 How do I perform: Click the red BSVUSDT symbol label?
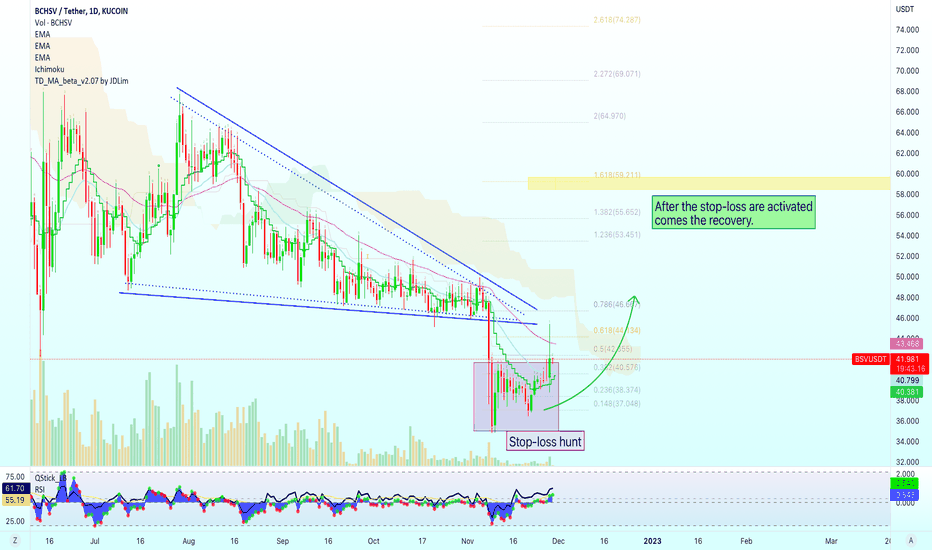click(x=871, y=359)
